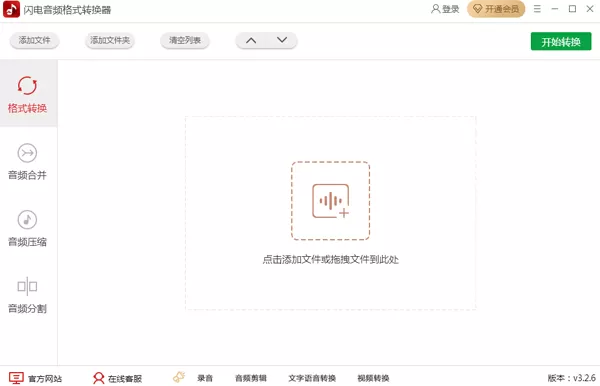Image resolution: width=600 pixels, height=386 pixels.
Task: Click the 开通会员 membership button
Action: point(496,9)
